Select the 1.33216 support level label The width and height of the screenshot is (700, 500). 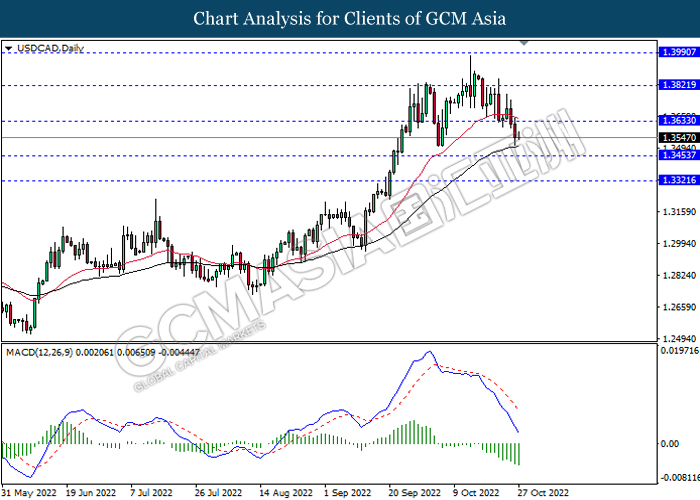[679, 180]
